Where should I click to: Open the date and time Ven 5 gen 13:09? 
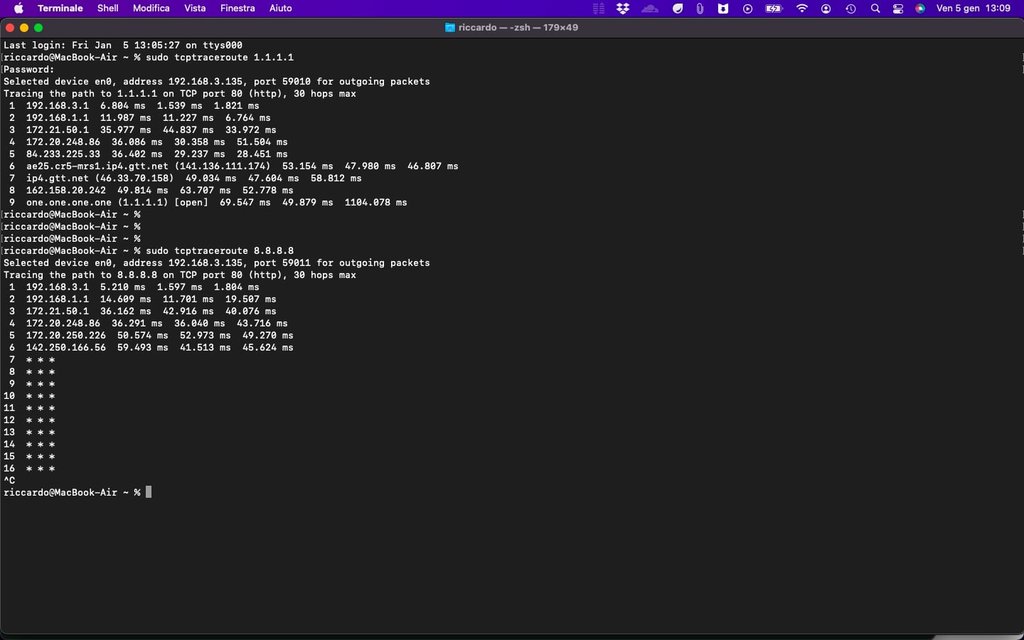973,8
